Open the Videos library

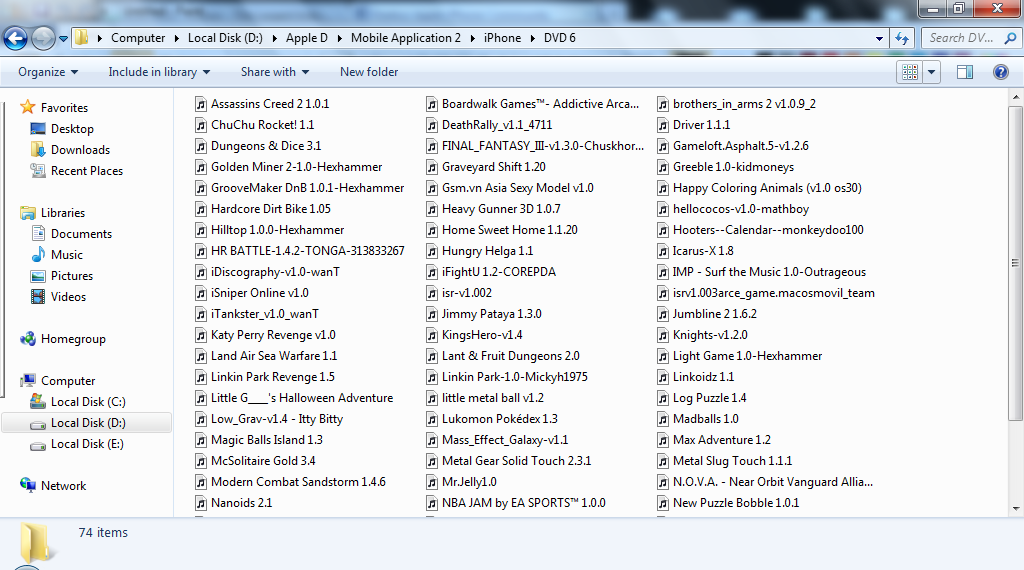click(x=68, y=296)
